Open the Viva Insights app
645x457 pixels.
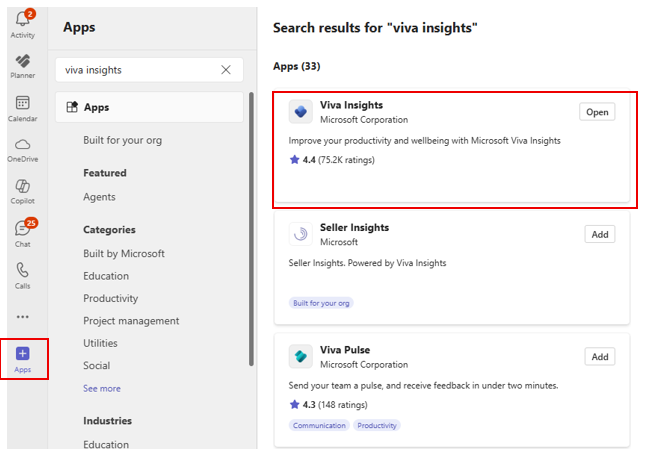pyautogui.click(x=597, y=112)
